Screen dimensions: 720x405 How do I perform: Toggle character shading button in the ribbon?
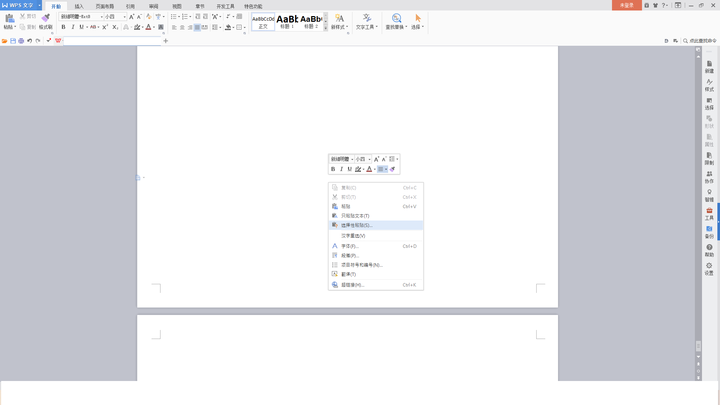point(161,27)
